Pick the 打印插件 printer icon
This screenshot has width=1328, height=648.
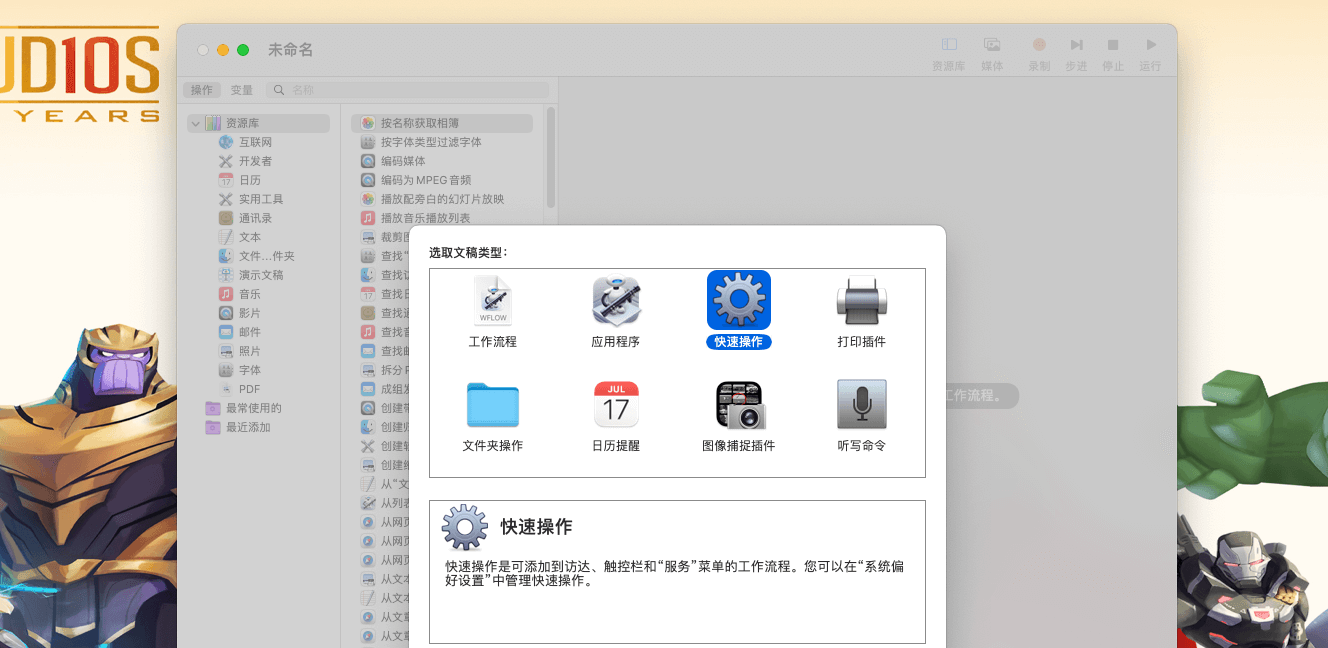click(x=861, y=301)
